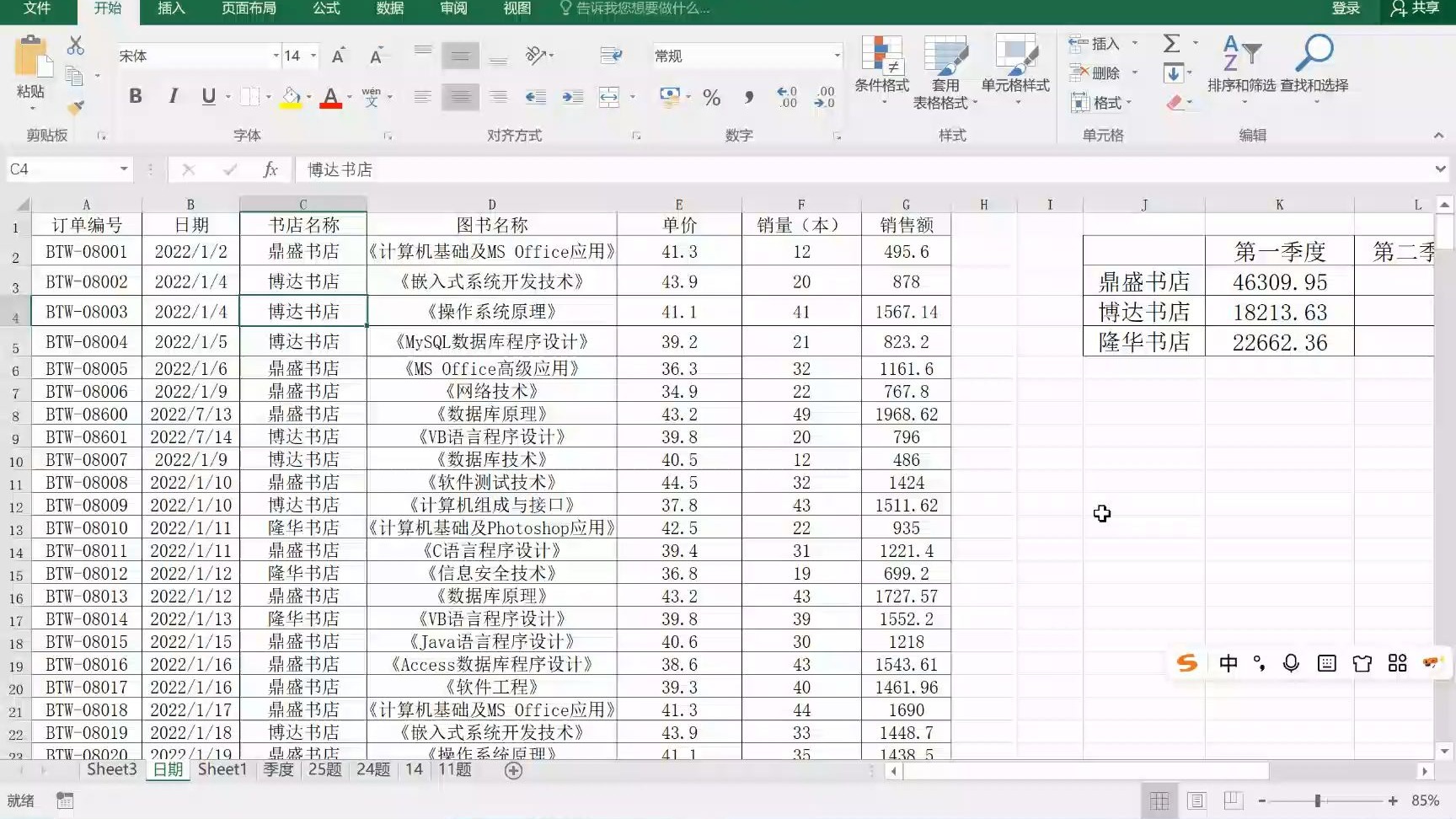Collapse the ribbon with the chevron

click(x=1438, y=135)
